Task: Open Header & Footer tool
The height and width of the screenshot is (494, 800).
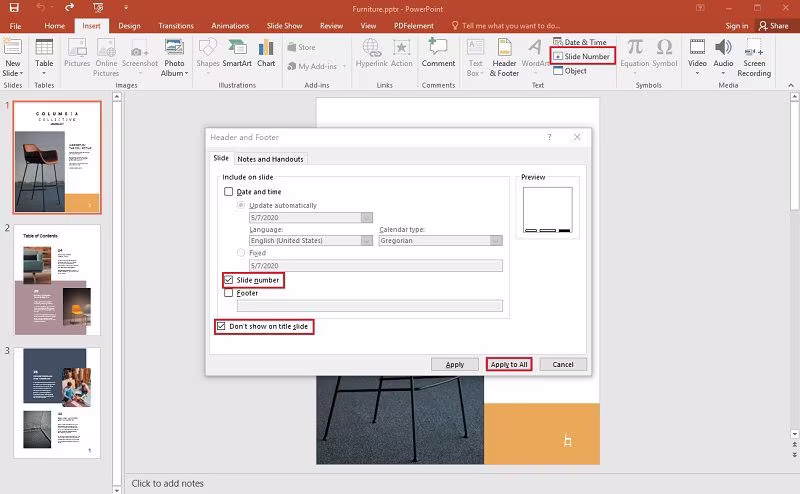Action: [x=504, y=57]
